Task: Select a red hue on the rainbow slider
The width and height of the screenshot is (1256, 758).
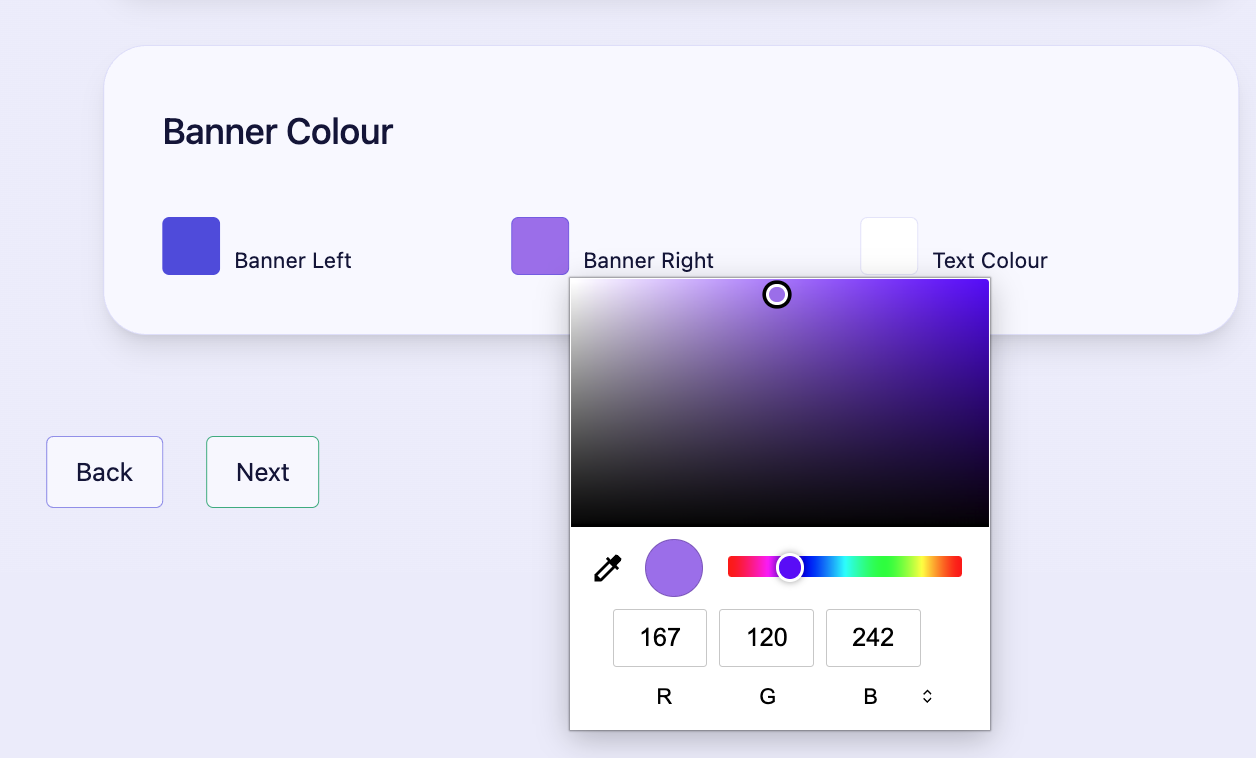Action: coord(735,566)
